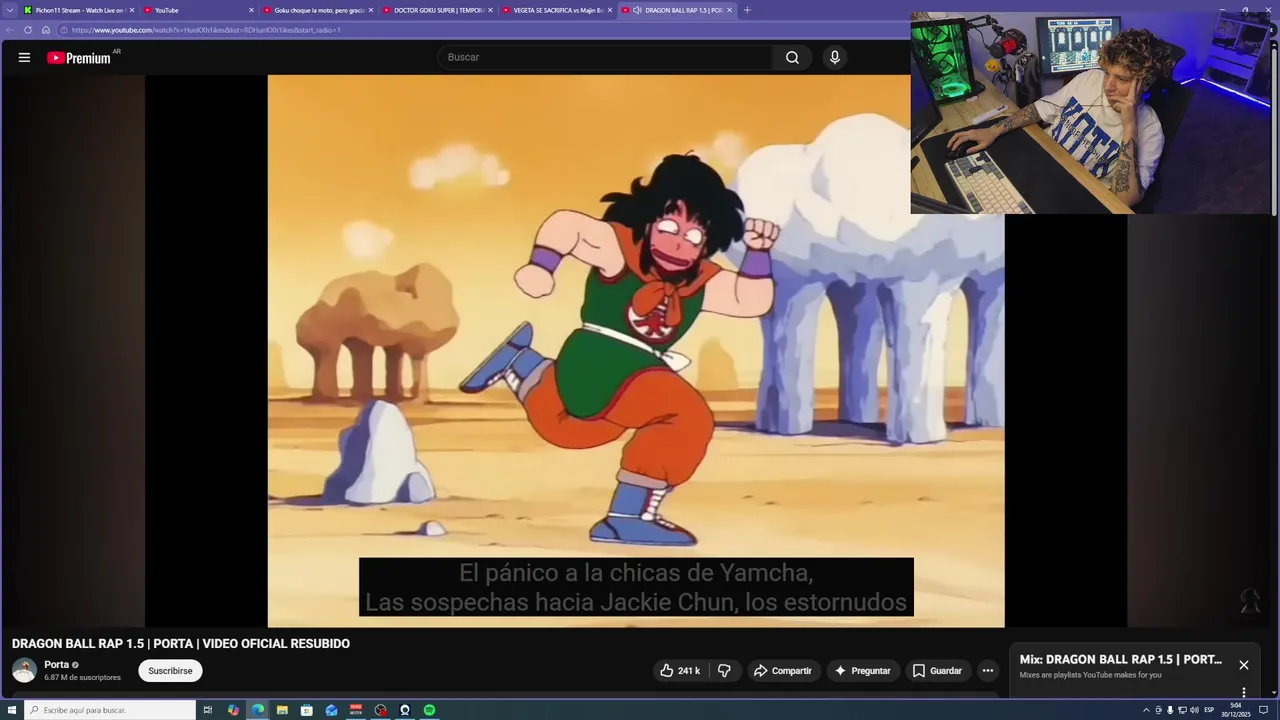Image resolution: width=1280 pixels, height=720 pixels.
Task: Mute the DRAGON BALL RAP tab audio
Action: click(x=637, y=10)
